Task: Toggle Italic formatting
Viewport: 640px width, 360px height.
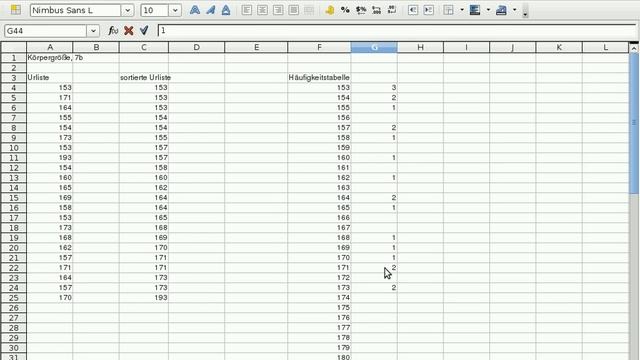Action: (211, 10)
